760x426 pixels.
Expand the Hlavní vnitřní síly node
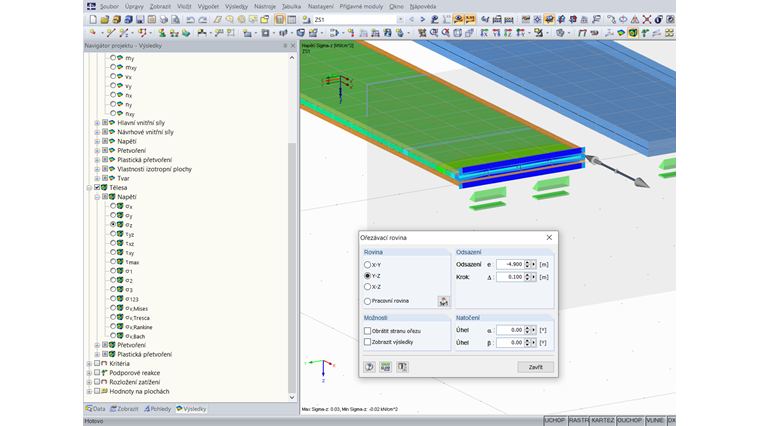[97, 122]
